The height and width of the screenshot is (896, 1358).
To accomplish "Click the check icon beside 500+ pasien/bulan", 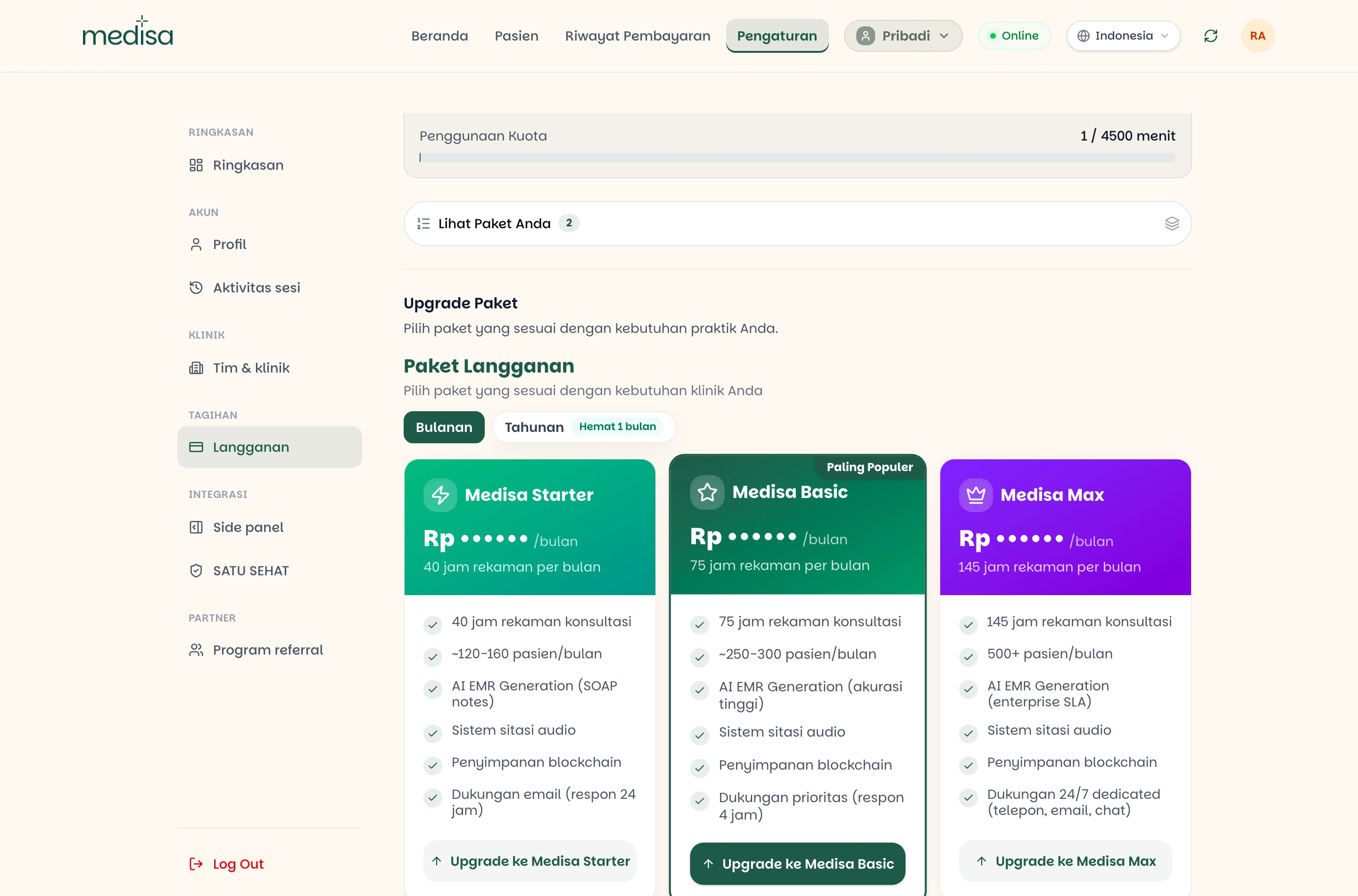I will [969, 656].
